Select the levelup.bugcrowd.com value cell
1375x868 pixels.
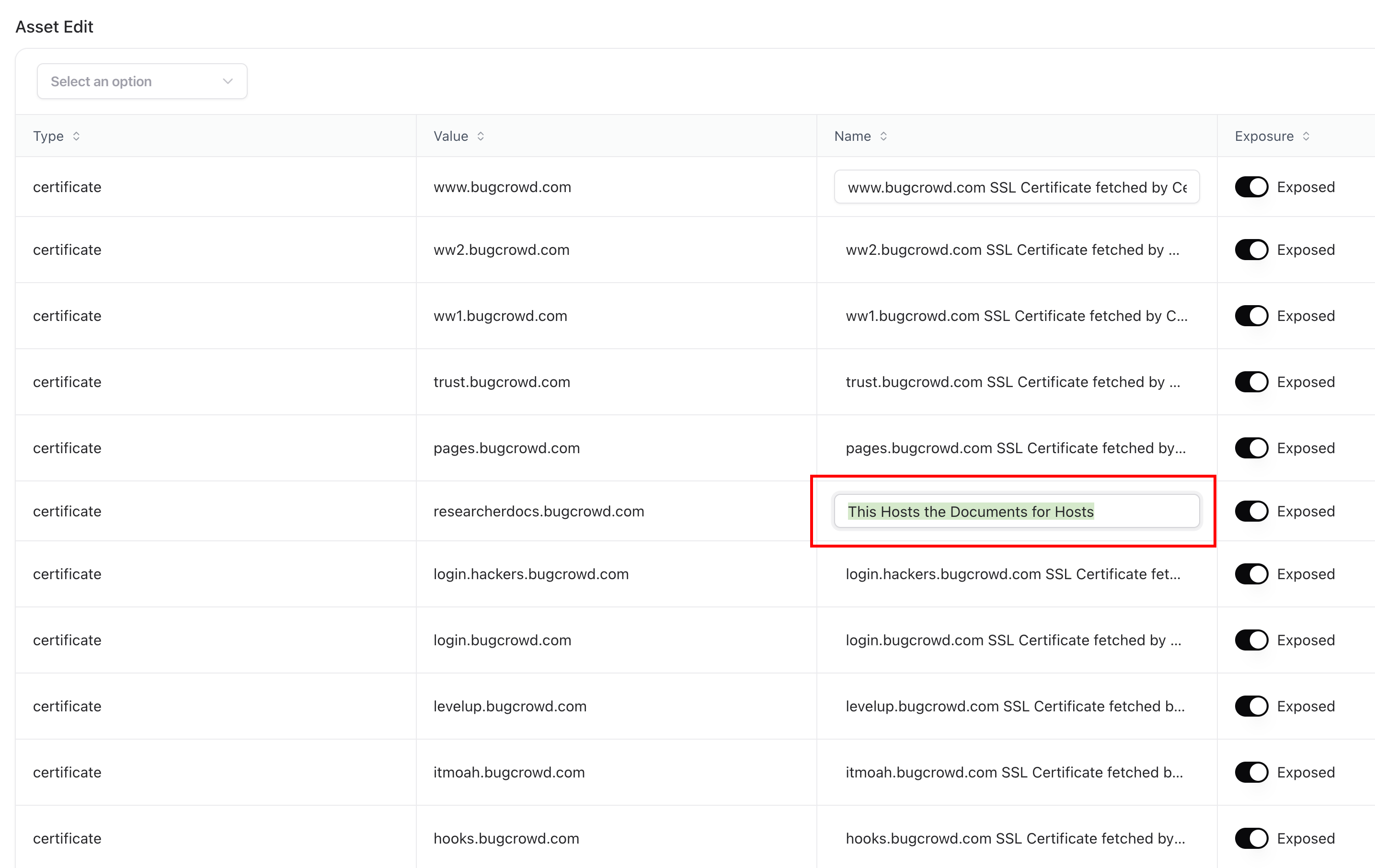510,707
